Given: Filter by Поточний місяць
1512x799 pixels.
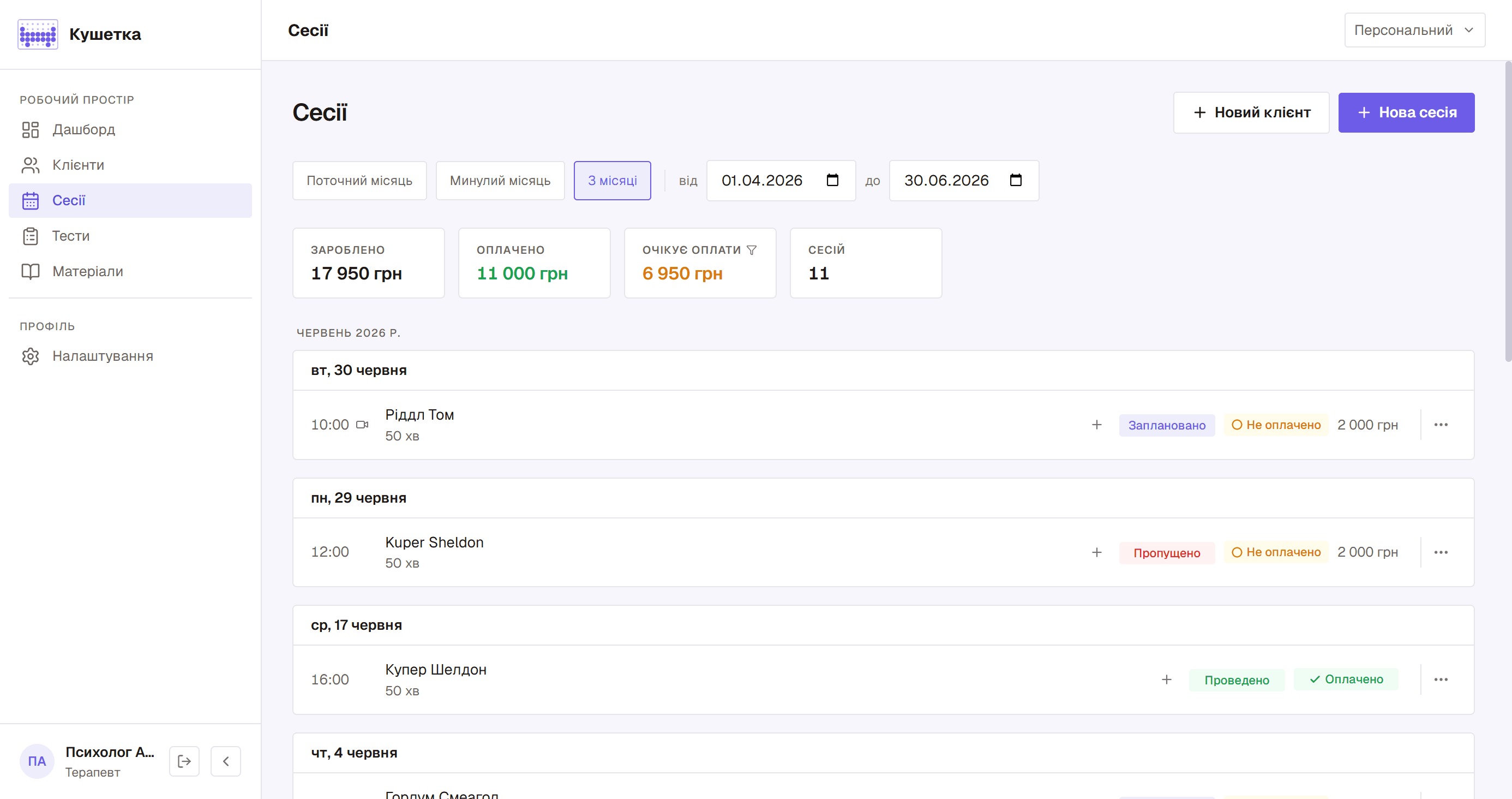Looking at the screenshot, I should (360, 180).
